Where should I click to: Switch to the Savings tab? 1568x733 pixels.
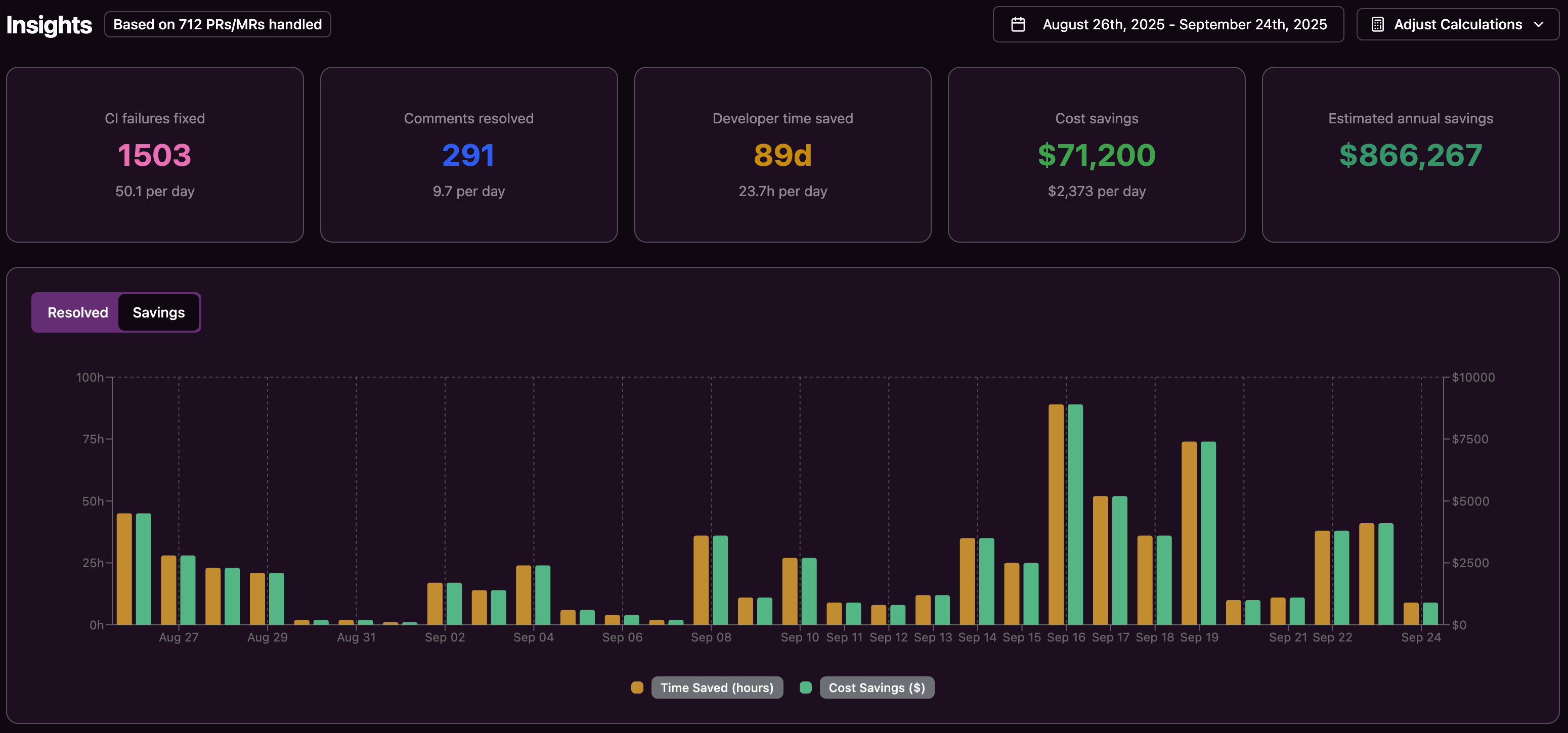pyautogui.click(x=158, y=312)
